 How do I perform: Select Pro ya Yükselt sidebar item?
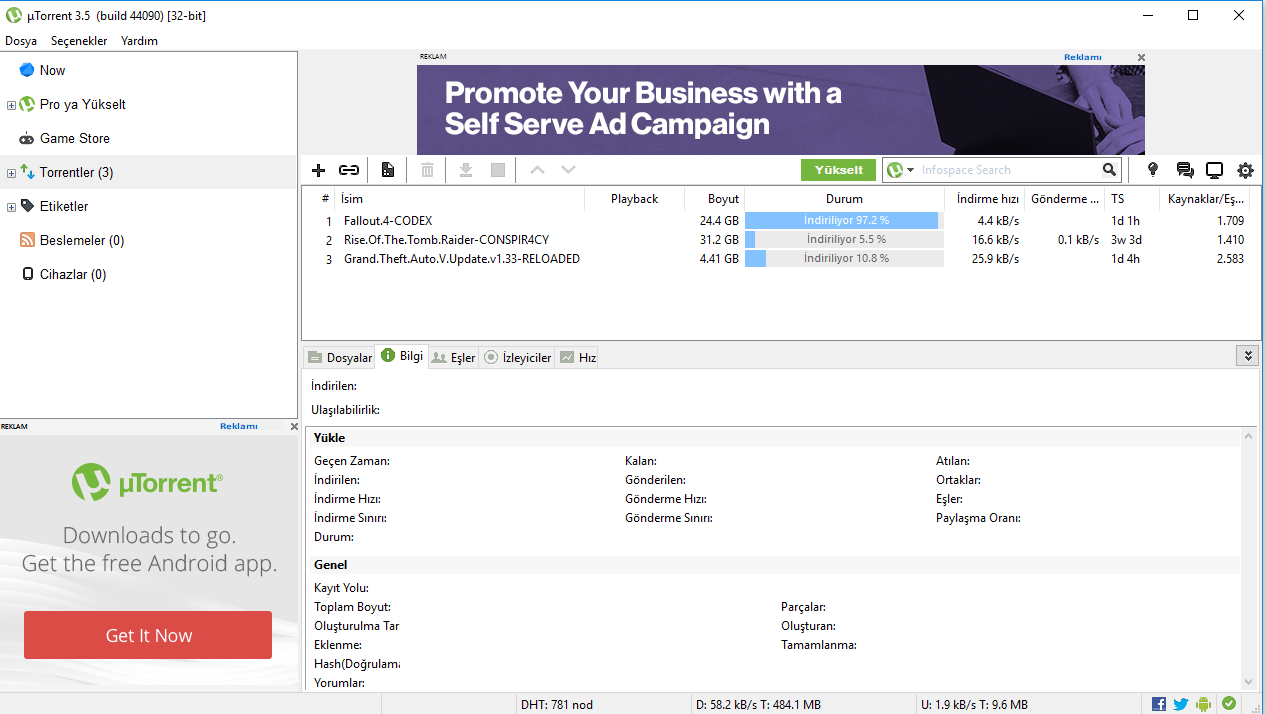(83, 104)
